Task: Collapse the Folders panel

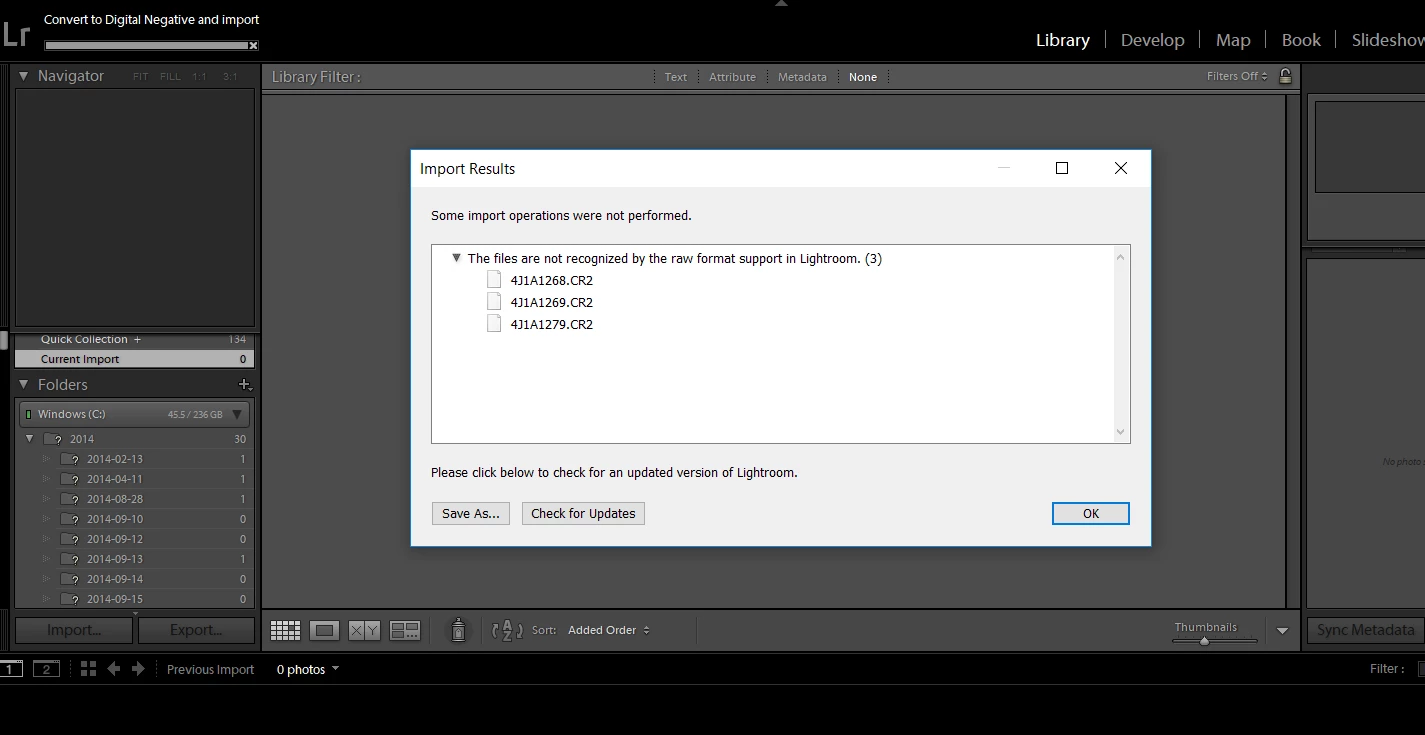Action: pos(24,385)
